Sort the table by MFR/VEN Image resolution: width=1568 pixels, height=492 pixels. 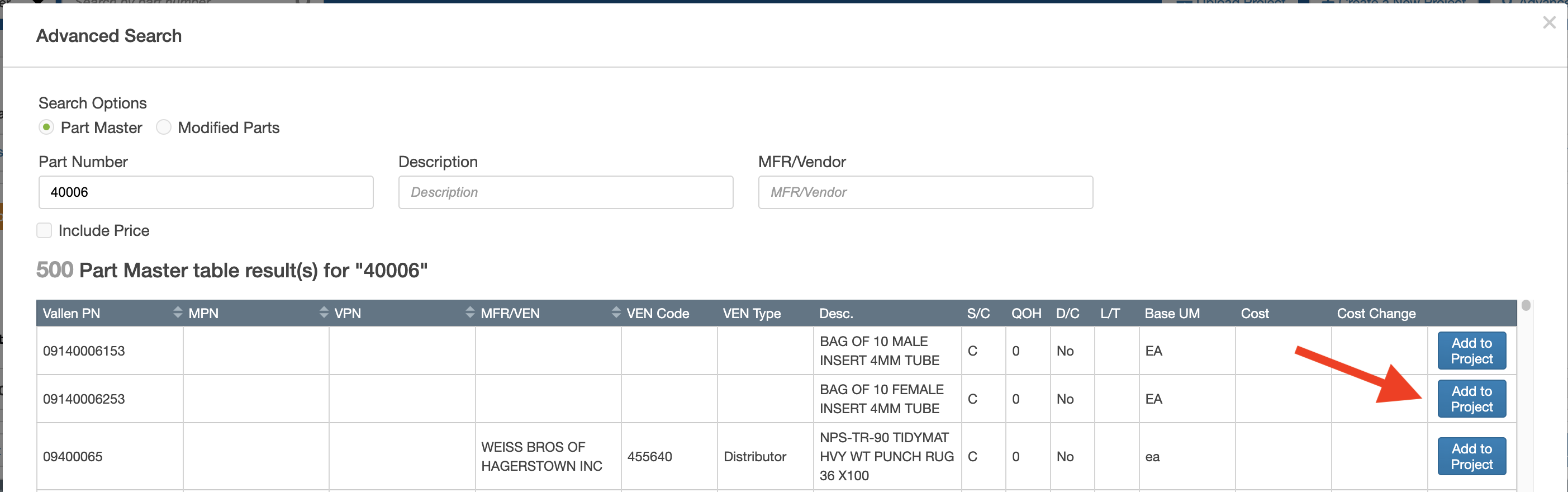[x=615, y=313]
